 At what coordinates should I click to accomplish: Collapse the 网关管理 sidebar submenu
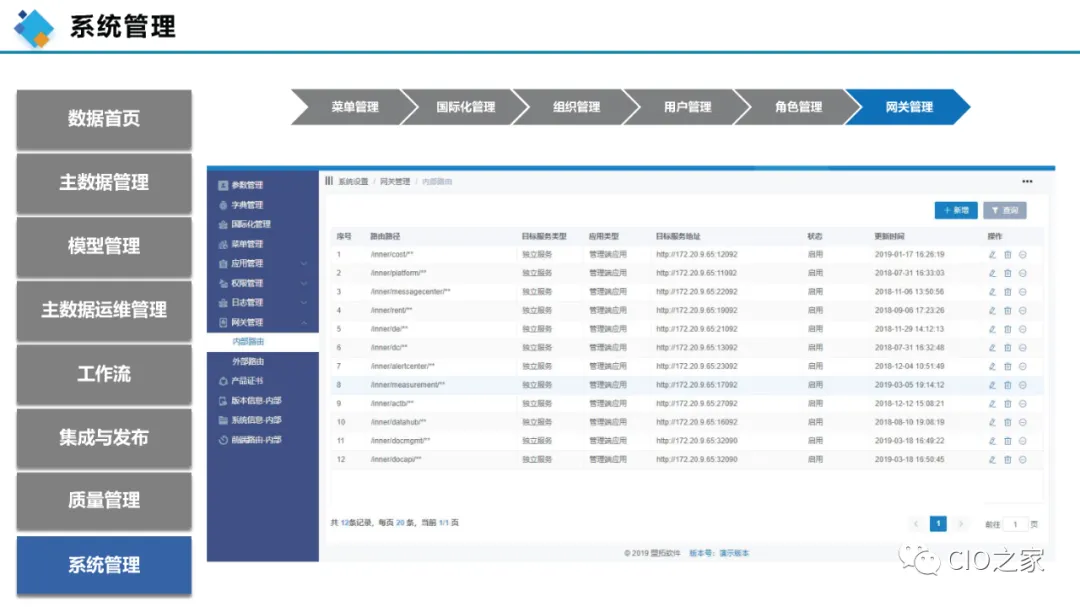(x=304, y=322)
